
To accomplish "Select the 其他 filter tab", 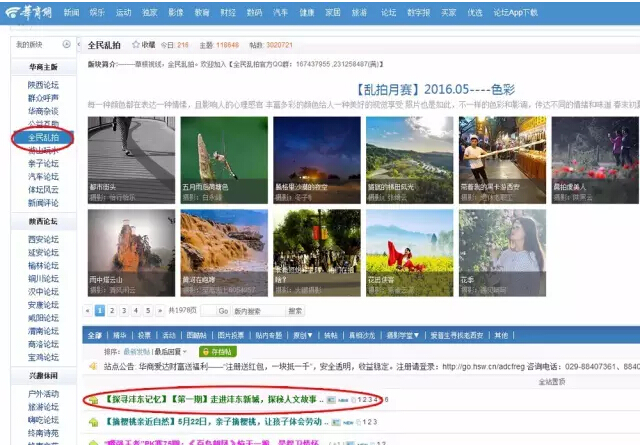I will coord(501,335).
